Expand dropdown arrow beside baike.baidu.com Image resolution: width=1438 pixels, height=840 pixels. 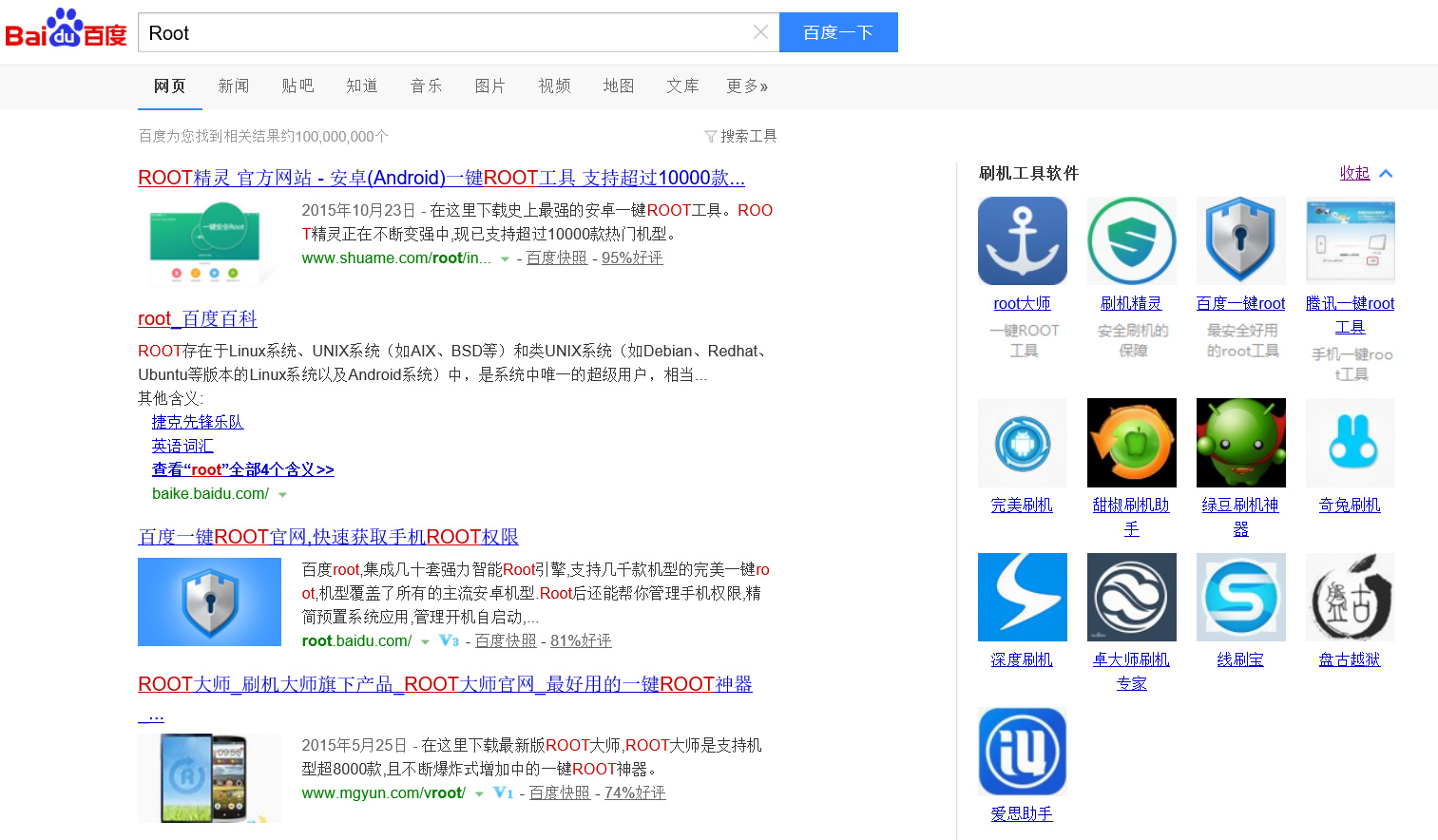point(282,495)
